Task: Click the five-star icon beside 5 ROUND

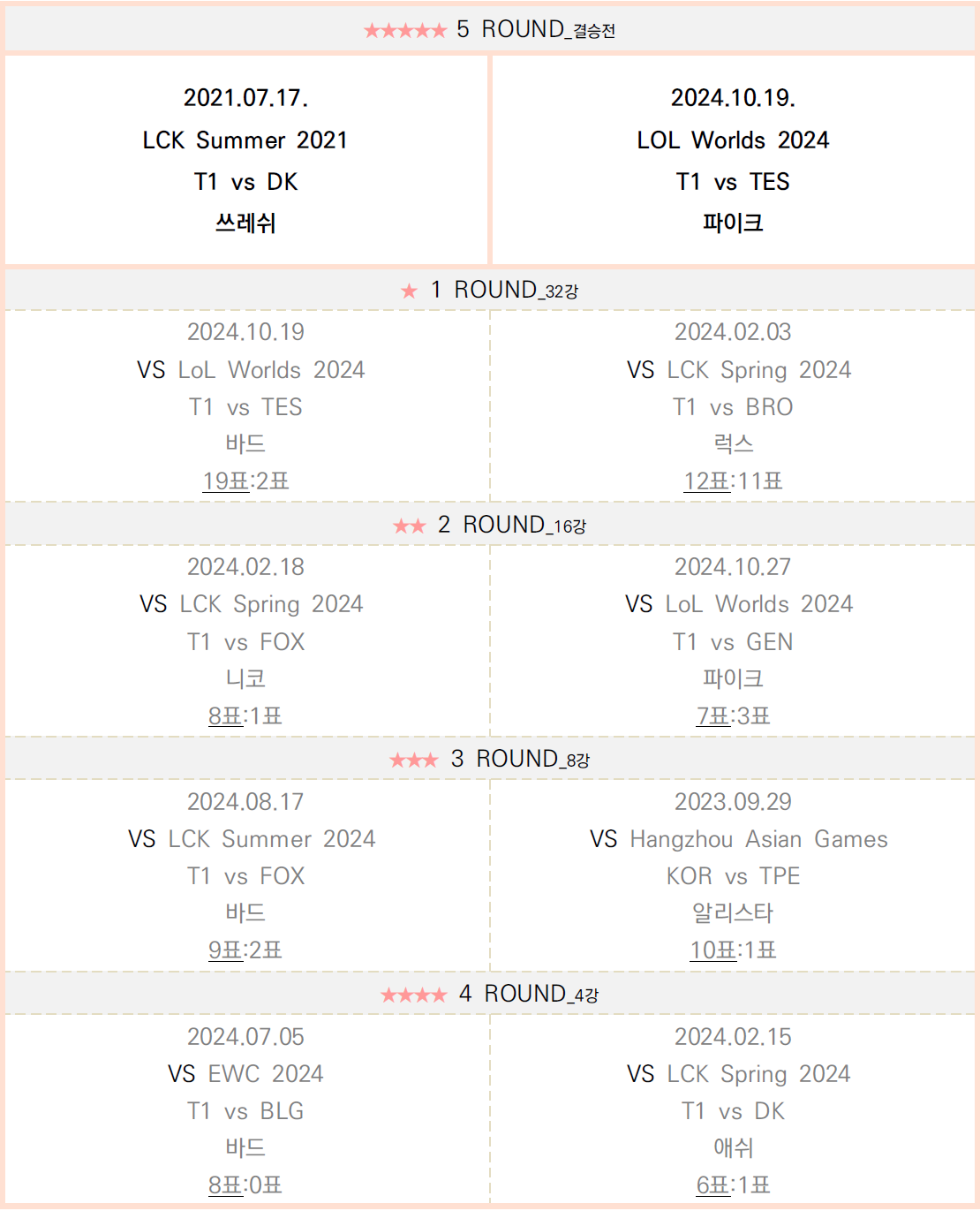Action: 405,31
